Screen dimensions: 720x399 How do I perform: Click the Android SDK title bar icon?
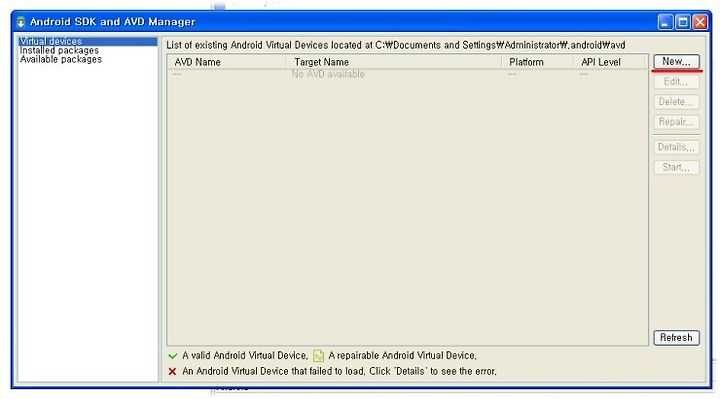point(21,22)
